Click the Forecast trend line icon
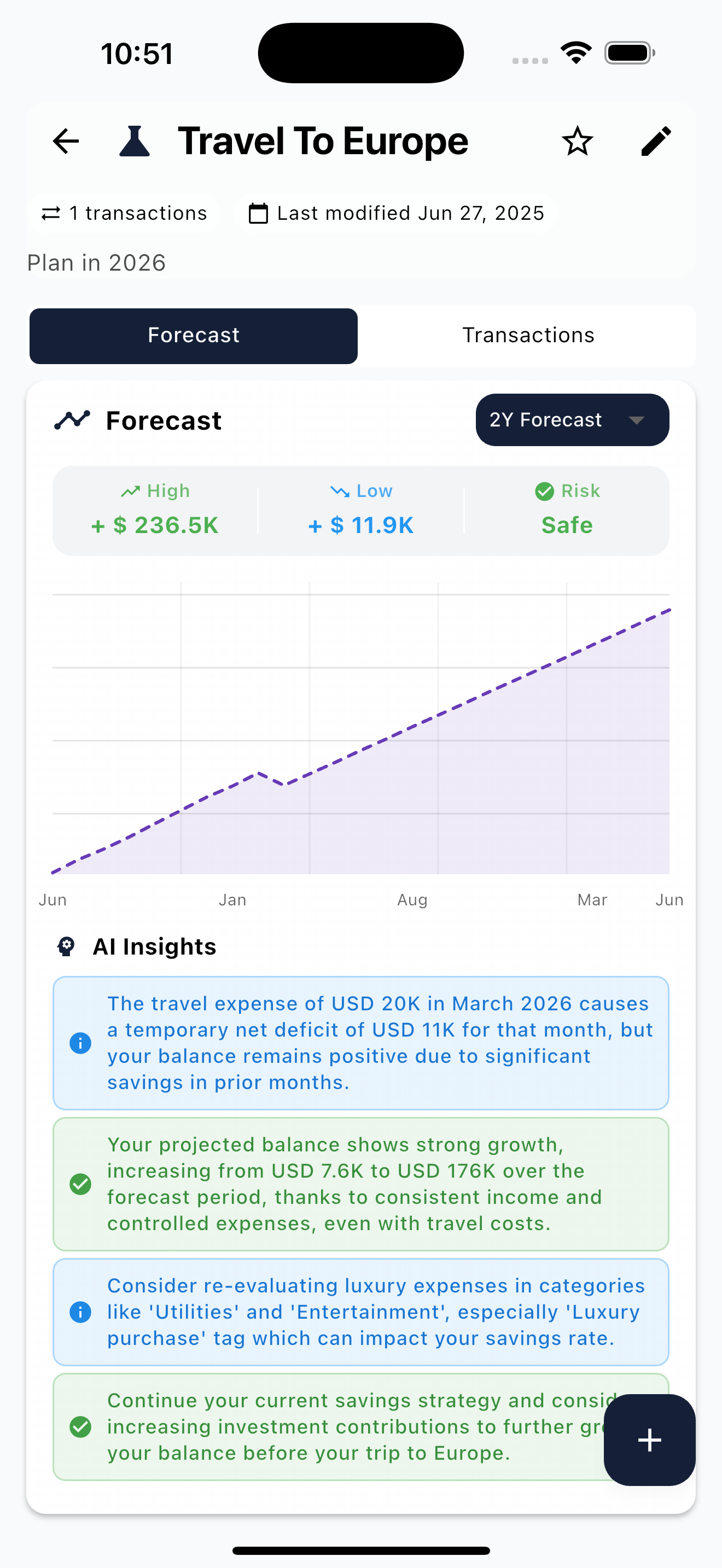The height and width of the screenshot is (1568, 722). (72, 420)
